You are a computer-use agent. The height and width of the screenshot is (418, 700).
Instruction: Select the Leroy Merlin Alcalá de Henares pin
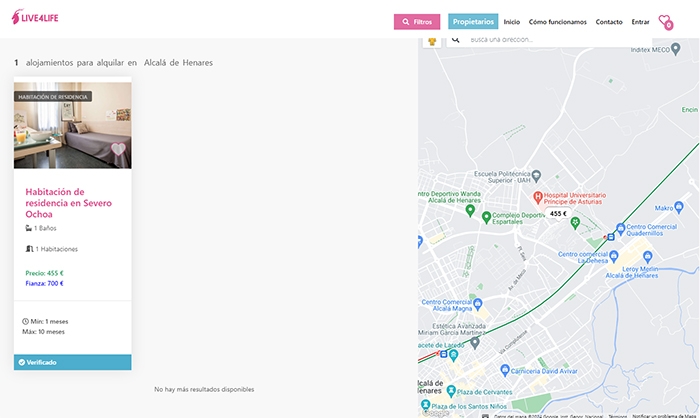(648, 256)
